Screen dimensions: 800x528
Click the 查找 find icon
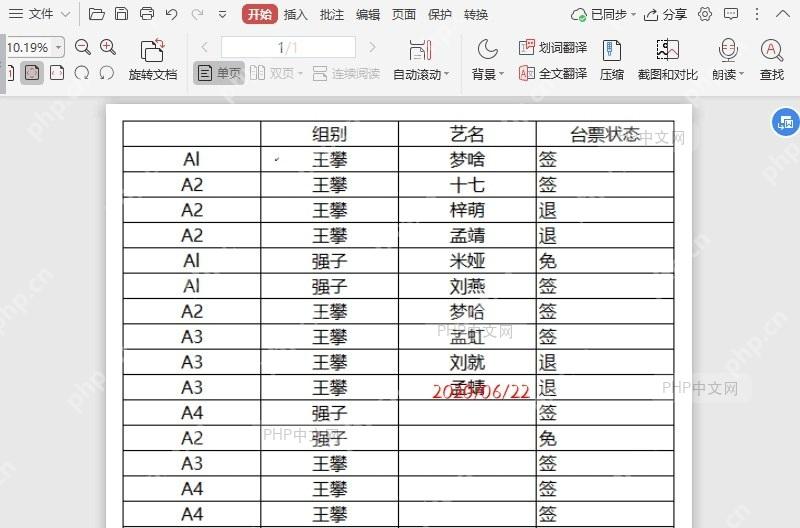pyautogui.click(x=771, y=60)
